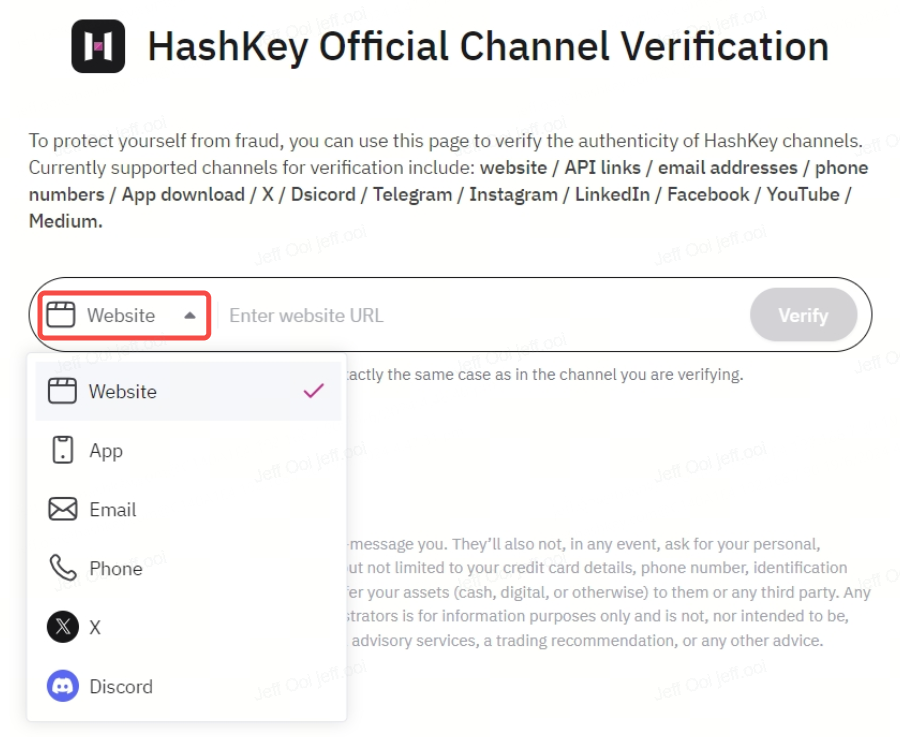Click the HashKey Official Channel Verification heading
The height and width of the screenshot is (737, 900).
click(488, 46)
